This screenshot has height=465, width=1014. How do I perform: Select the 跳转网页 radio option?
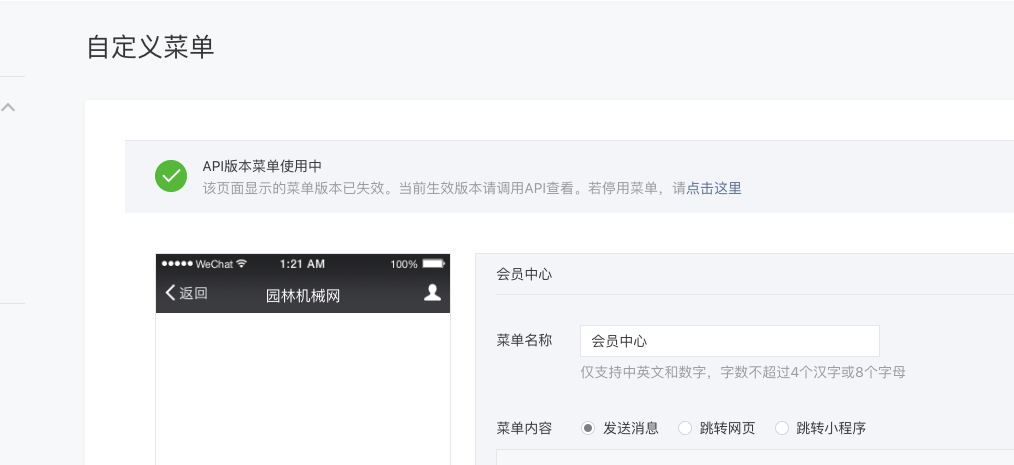click(684, 428)
